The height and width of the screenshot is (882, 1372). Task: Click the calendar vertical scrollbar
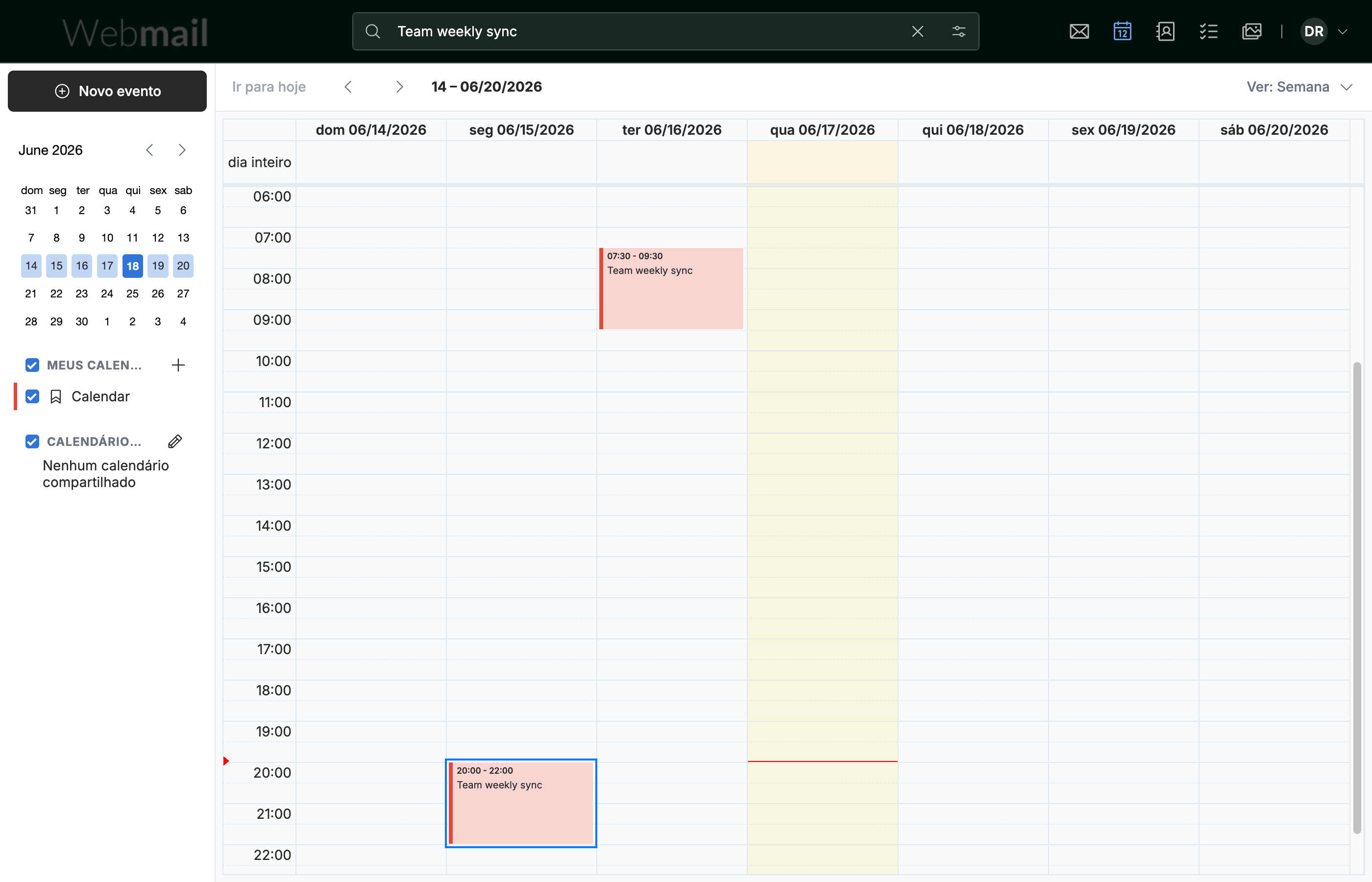point(1357,597)
